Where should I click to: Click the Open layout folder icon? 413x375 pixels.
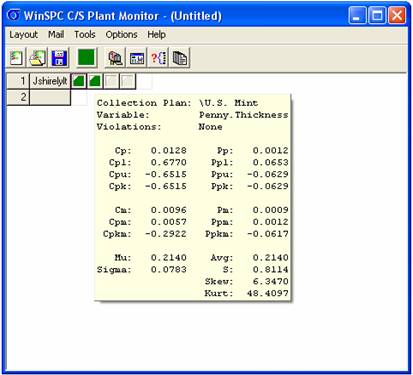point(37,58)
